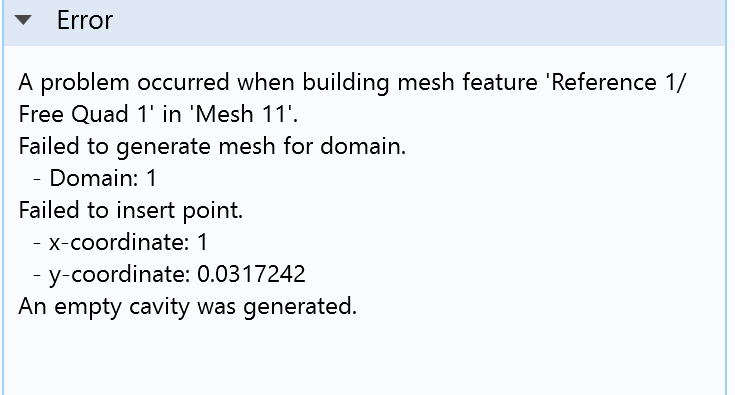Click the 'A problem occurred' line
Screen dimensions: 735x395
click(x=352, y=82)
